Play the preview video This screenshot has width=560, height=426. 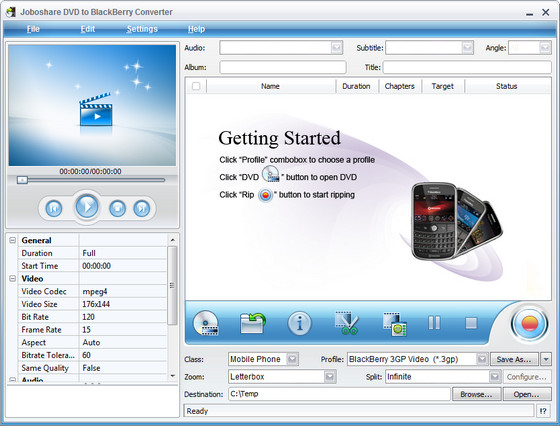pyautogui.click(x=87, y=206)
